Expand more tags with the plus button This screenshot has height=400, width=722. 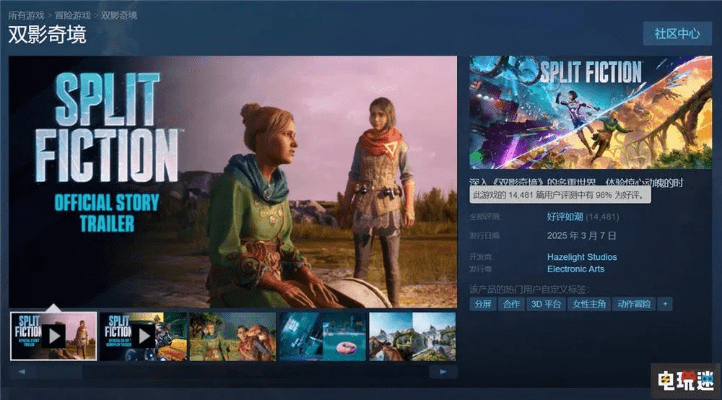click(665, 303)
